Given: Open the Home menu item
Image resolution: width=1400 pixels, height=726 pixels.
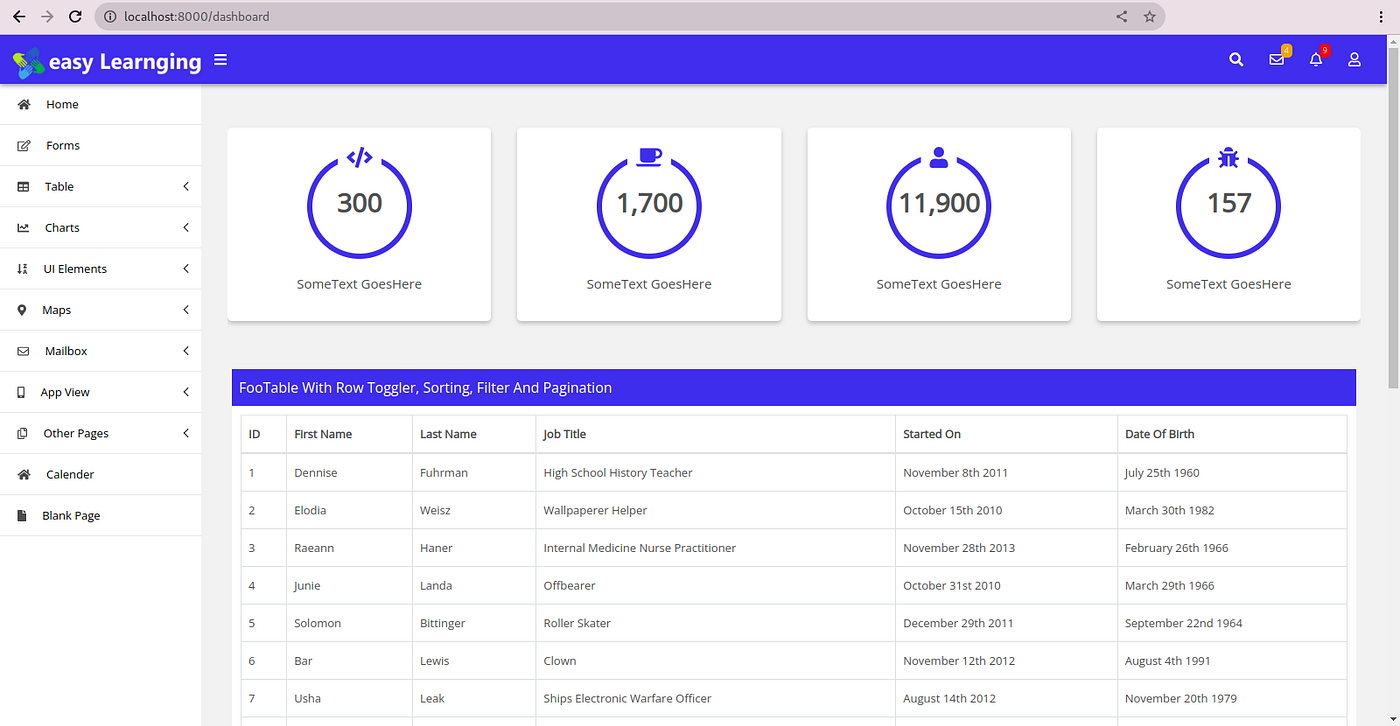Looking at the screenshot, I should click(x=100, y=104).
